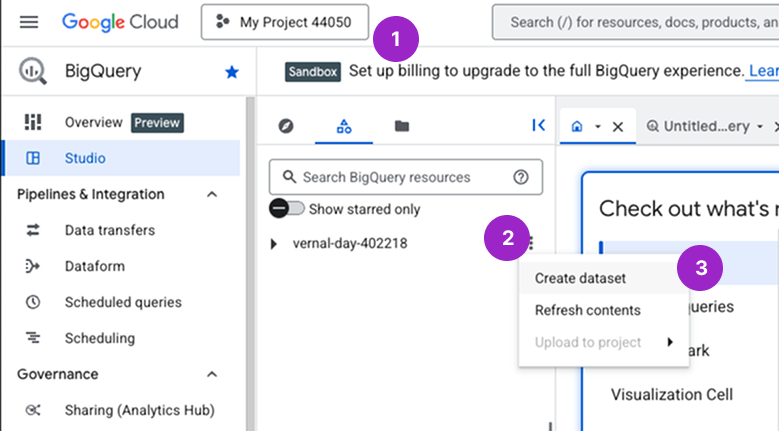Toggle Show starred only switch

pyautogui.click(x=287, y=209)
